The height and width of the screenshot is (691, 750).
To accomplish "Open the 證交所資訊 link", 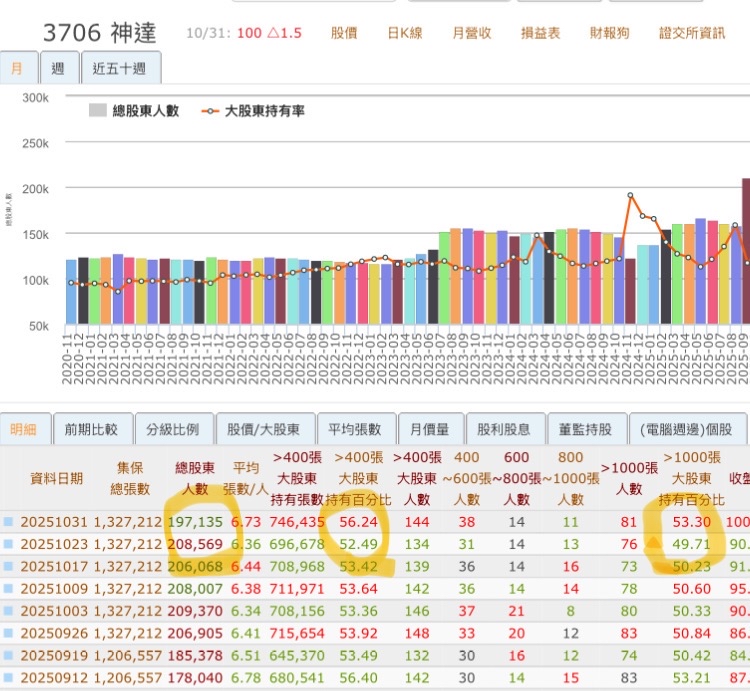I will (698, 33).
